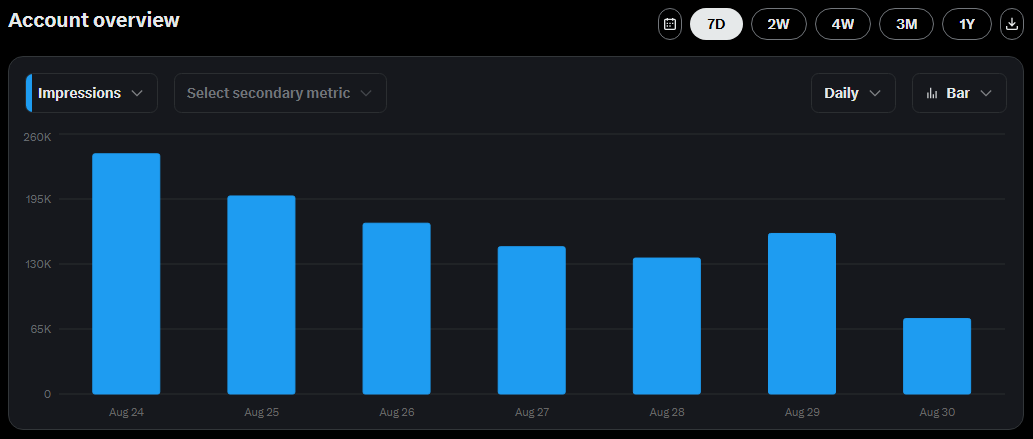Screen dimensions: 1033x439
Task: Click the Aug 24 impressions bar
Action: click(126, 274)
